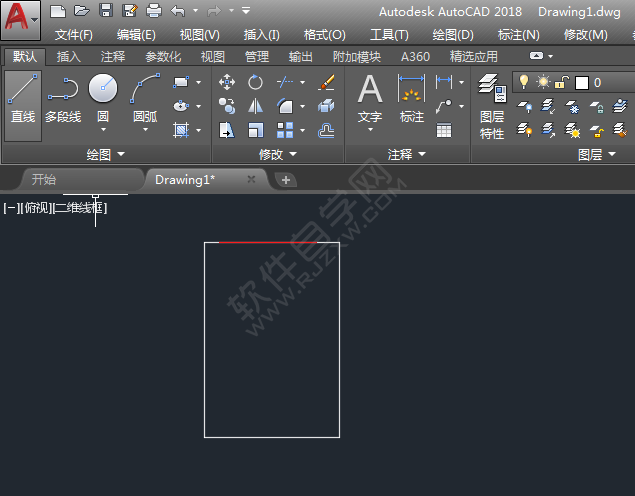Toggle layer lock padlock icon
Viewport: 635px width, 496px height.
[x=562, y=82]
